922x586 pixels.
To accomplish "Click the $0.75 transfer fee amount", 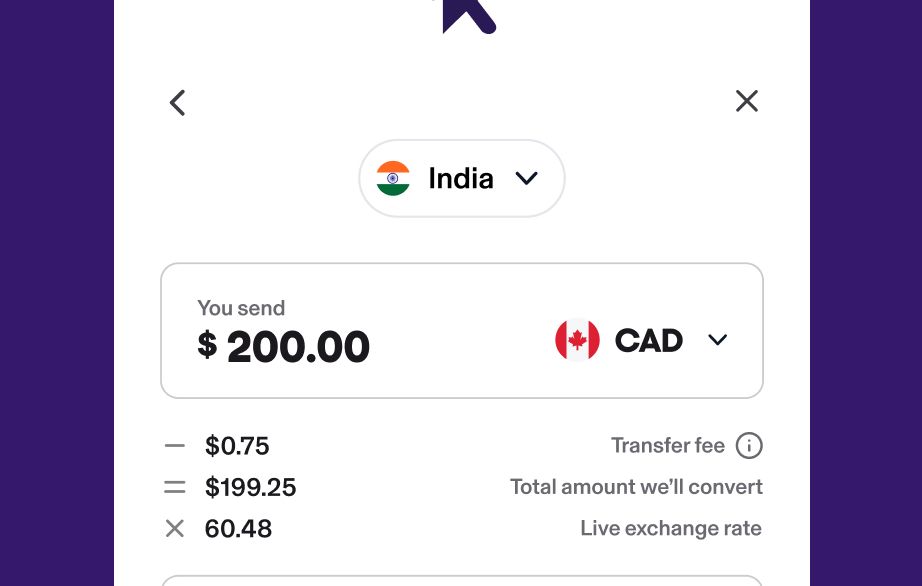I will point(237,446).
